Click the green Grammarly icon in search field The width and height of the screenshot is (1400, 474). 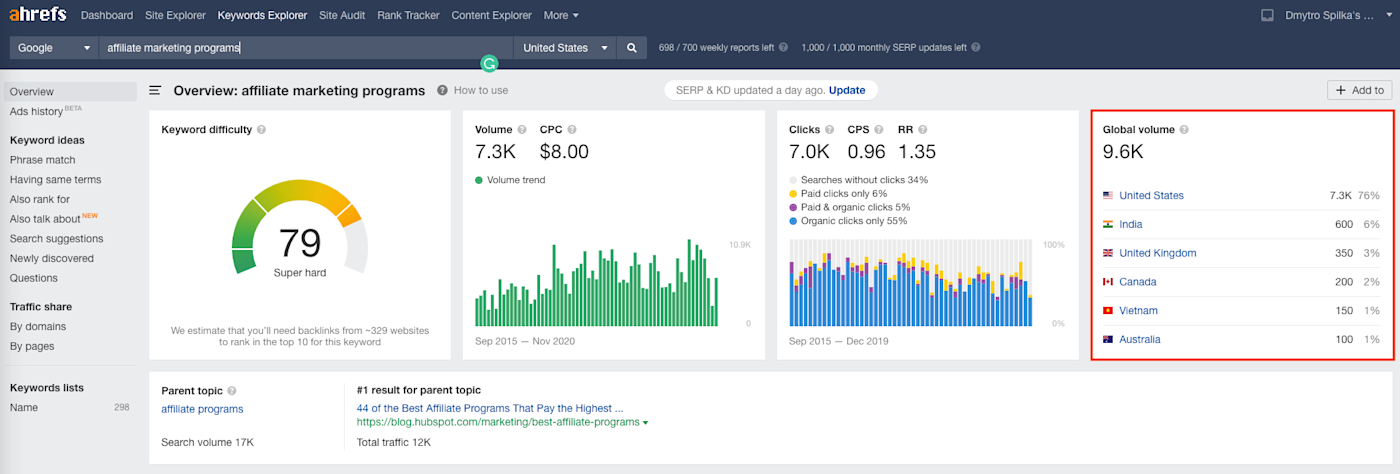pos(489,63)
